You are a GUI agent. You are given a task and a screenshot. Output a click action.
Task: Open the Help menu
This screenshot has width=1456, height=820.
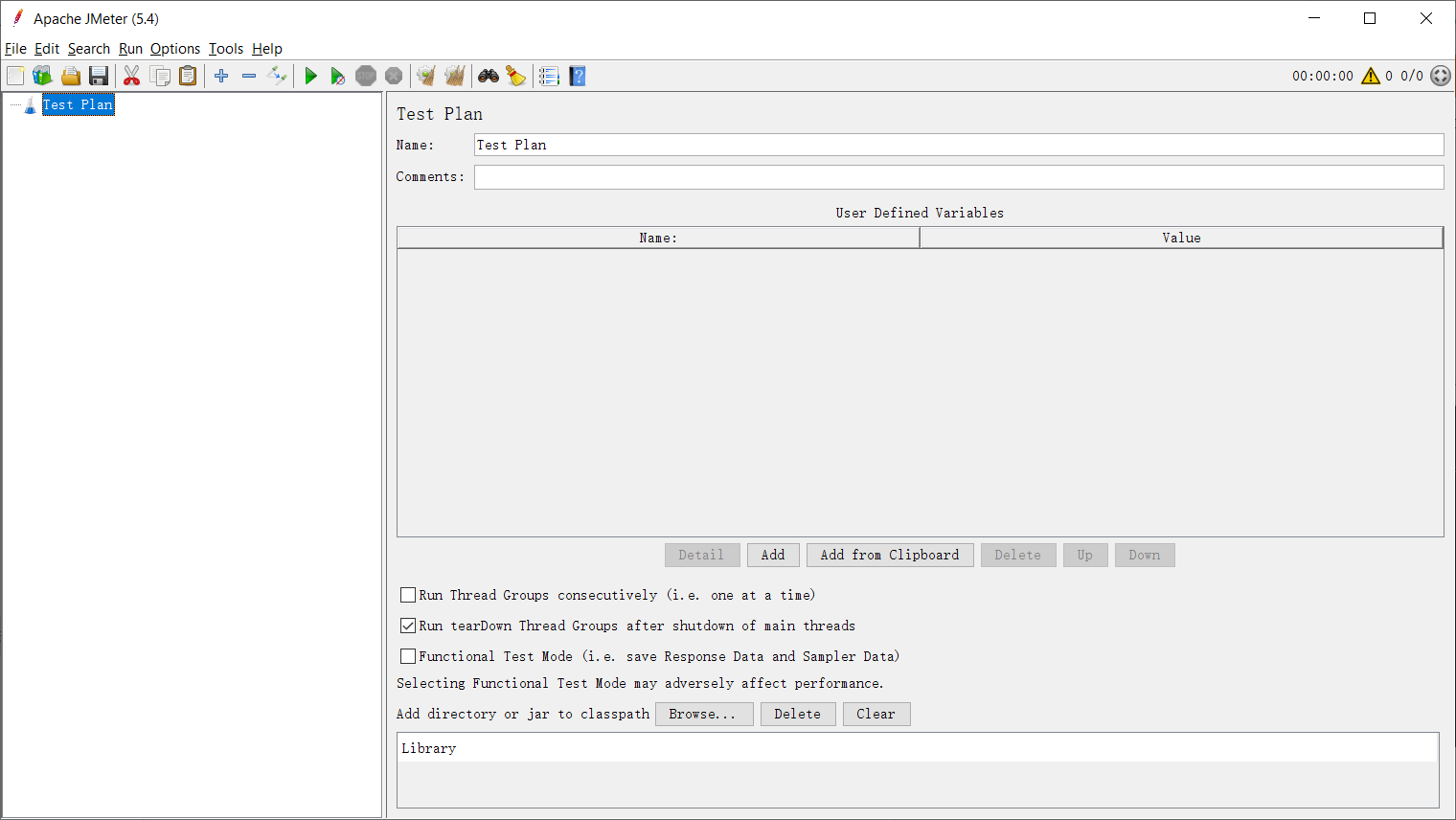(x=267, y=49)
